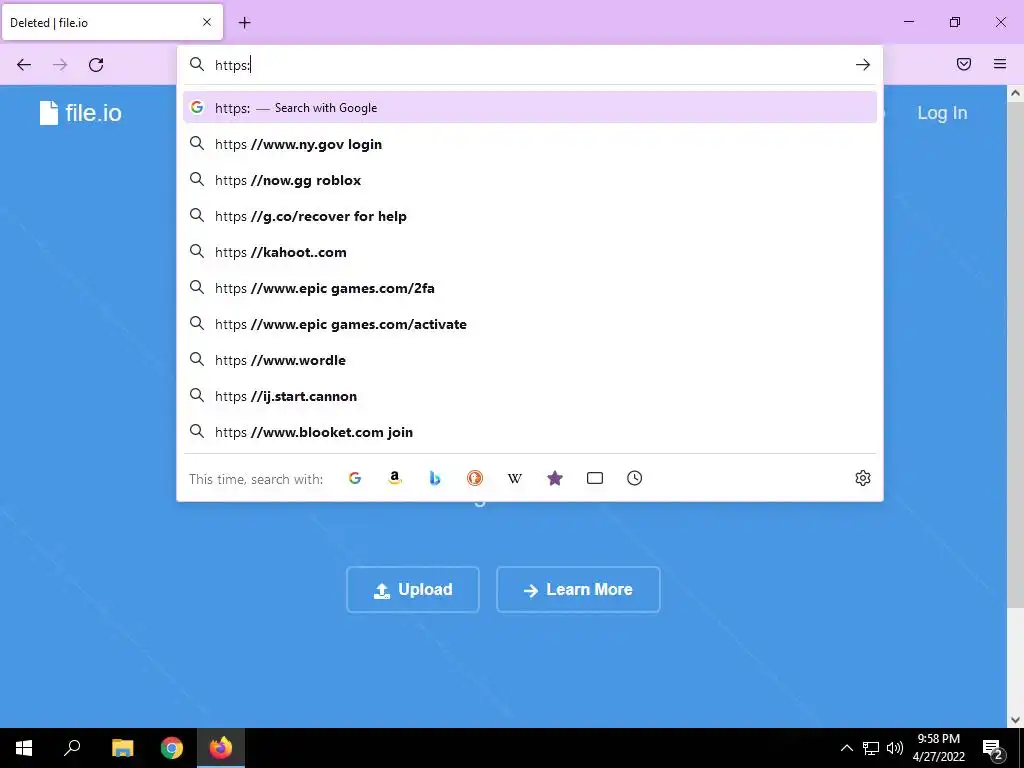This screenshot has width=1024, height=768.
Task: Show hidden system tray icons
Action: [846, 748]
